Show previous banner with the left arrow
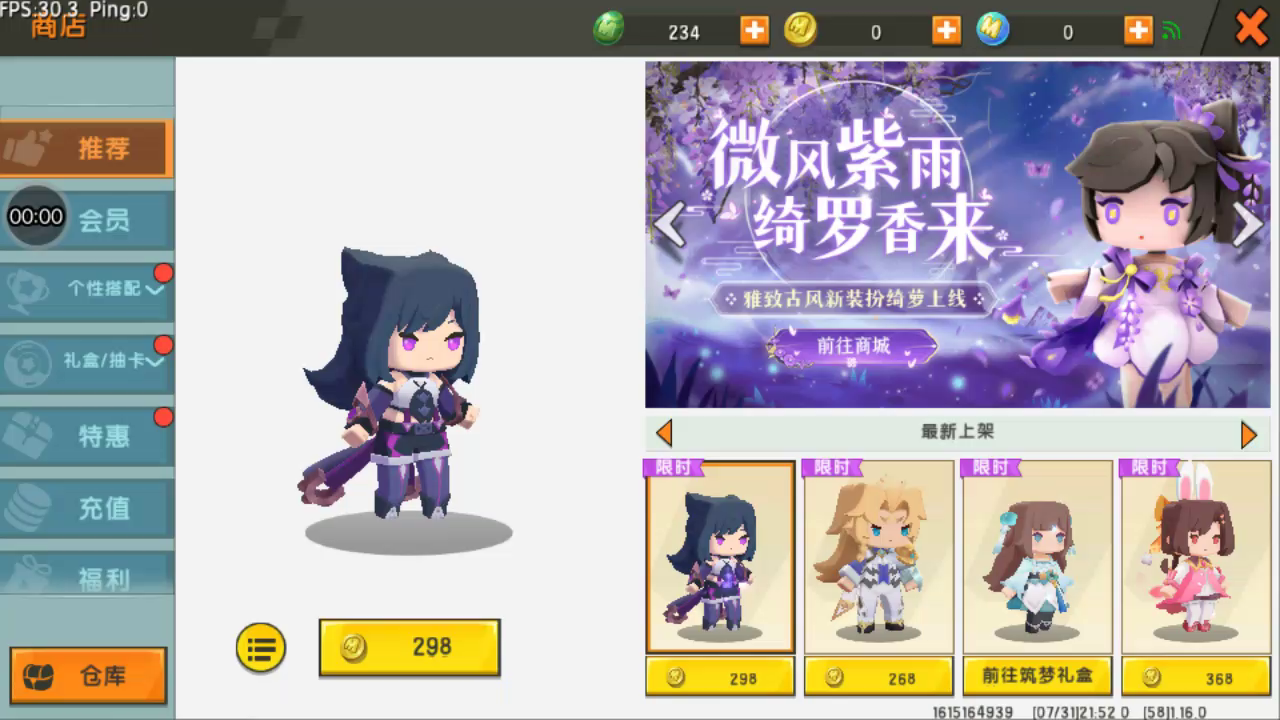The height and width of the screenshot is (720, 1280). (x=669, y=225)
